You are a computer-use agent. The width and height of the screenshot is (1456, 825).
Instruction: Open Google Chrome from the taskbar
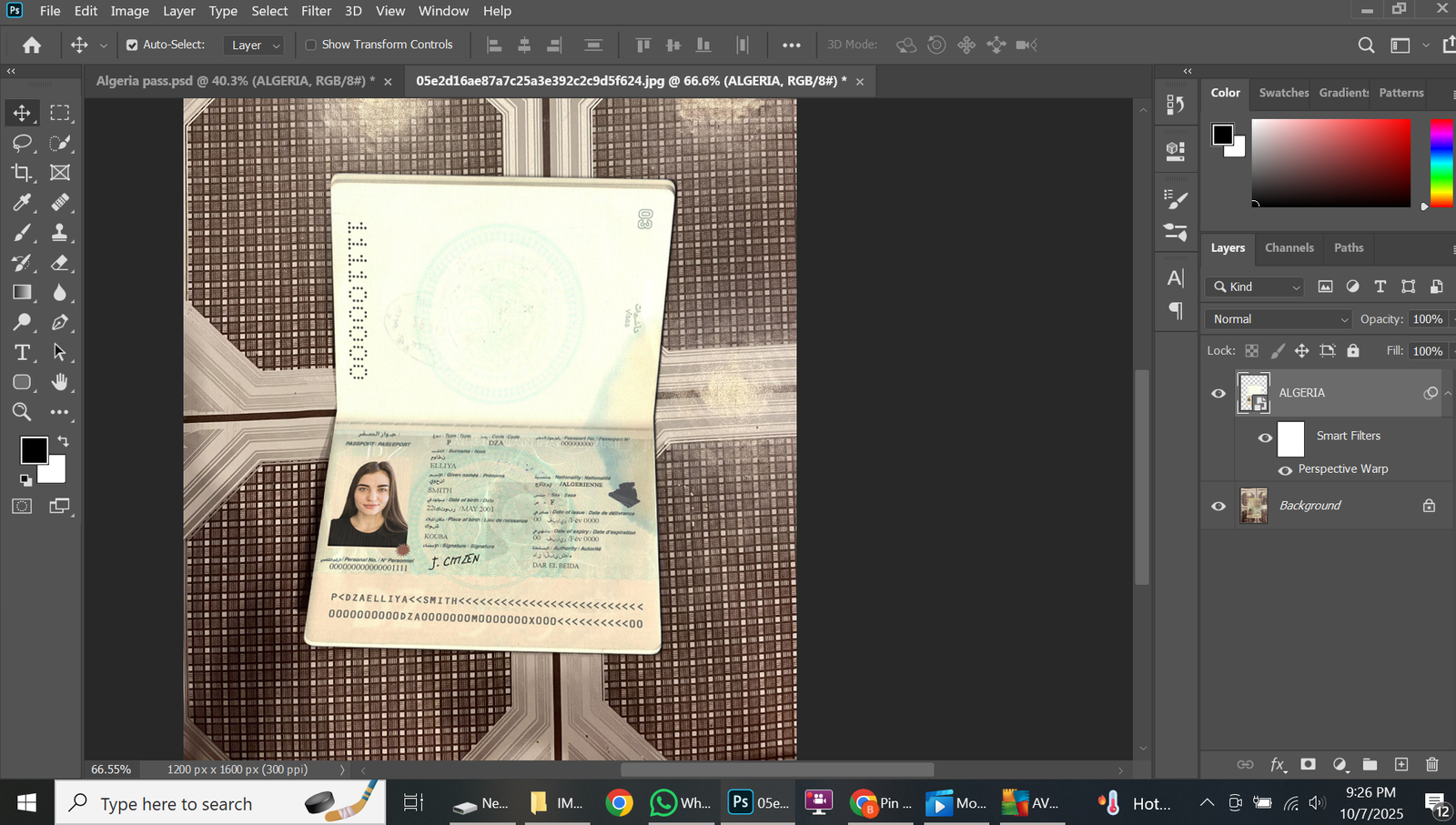620,803
